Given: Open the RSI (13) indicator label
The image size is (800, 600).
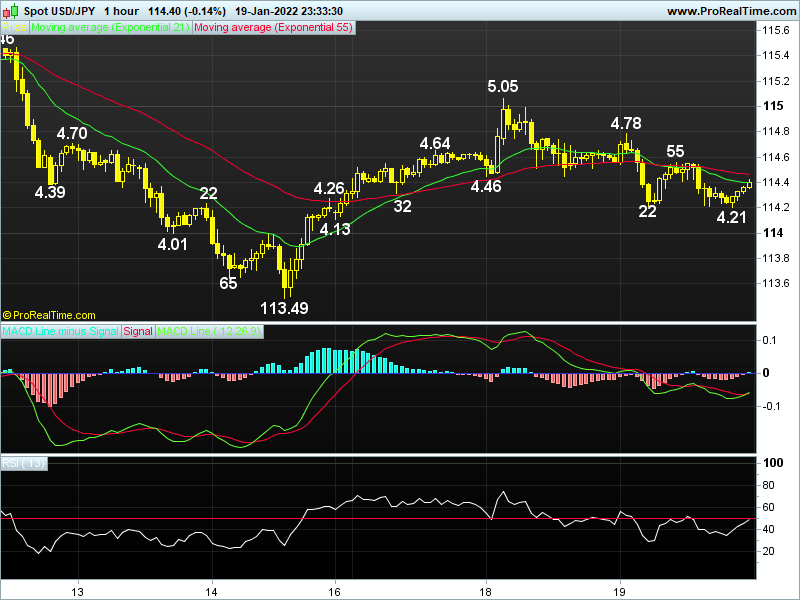Looking at the screenshot, I should (25, 463).
